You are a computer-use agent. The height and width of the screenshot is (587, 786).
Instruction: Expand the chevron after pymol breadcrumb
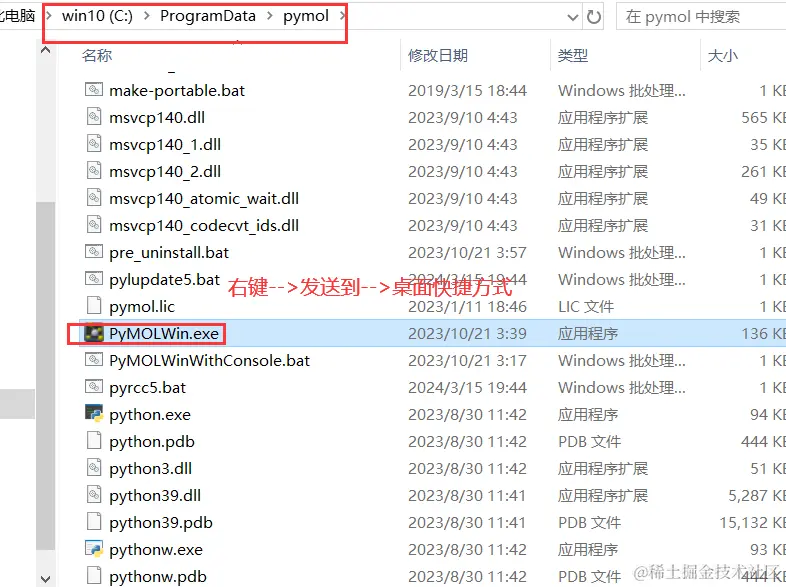coord(342,16)
